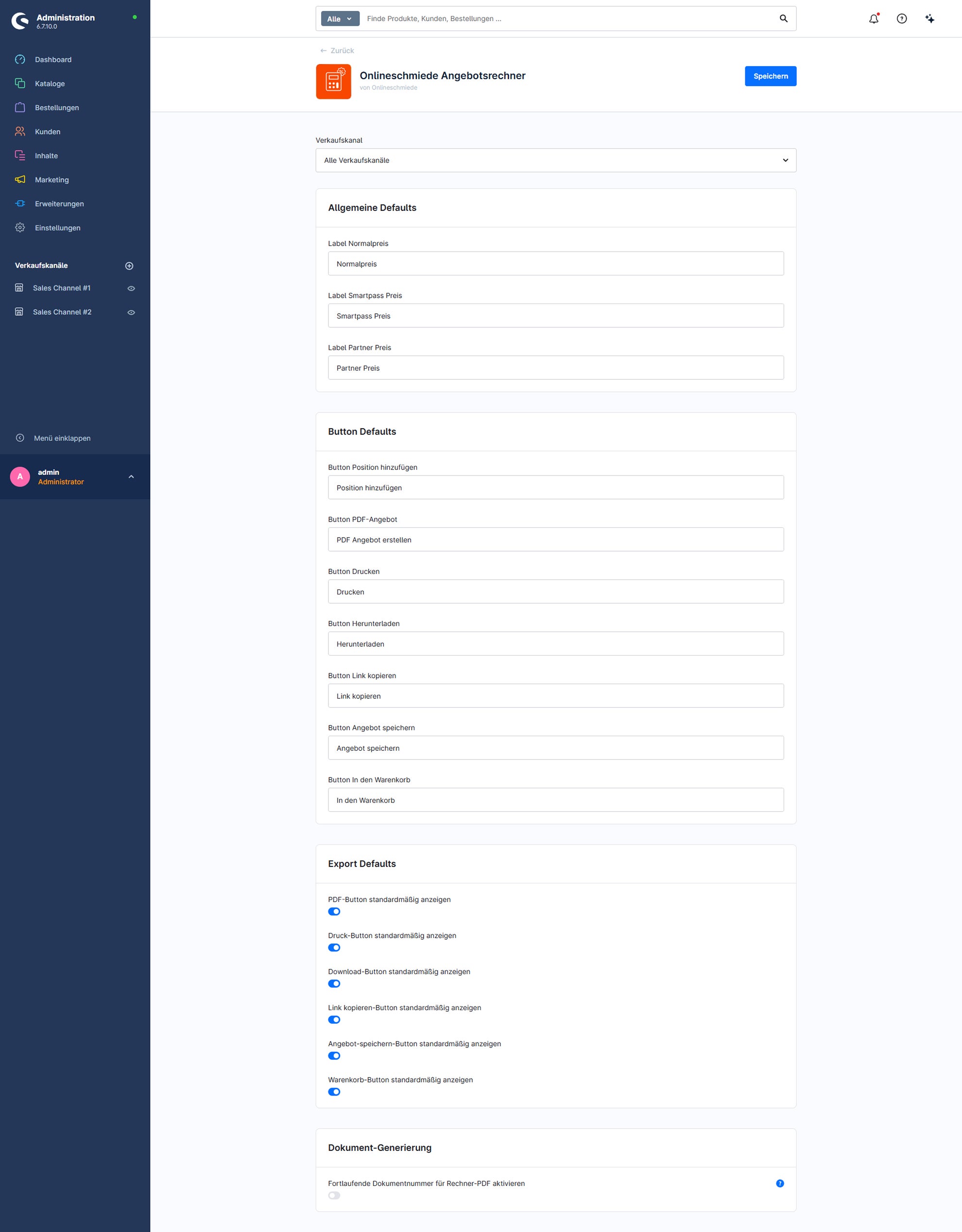Click the Speichern button

[x=770, y=76]
